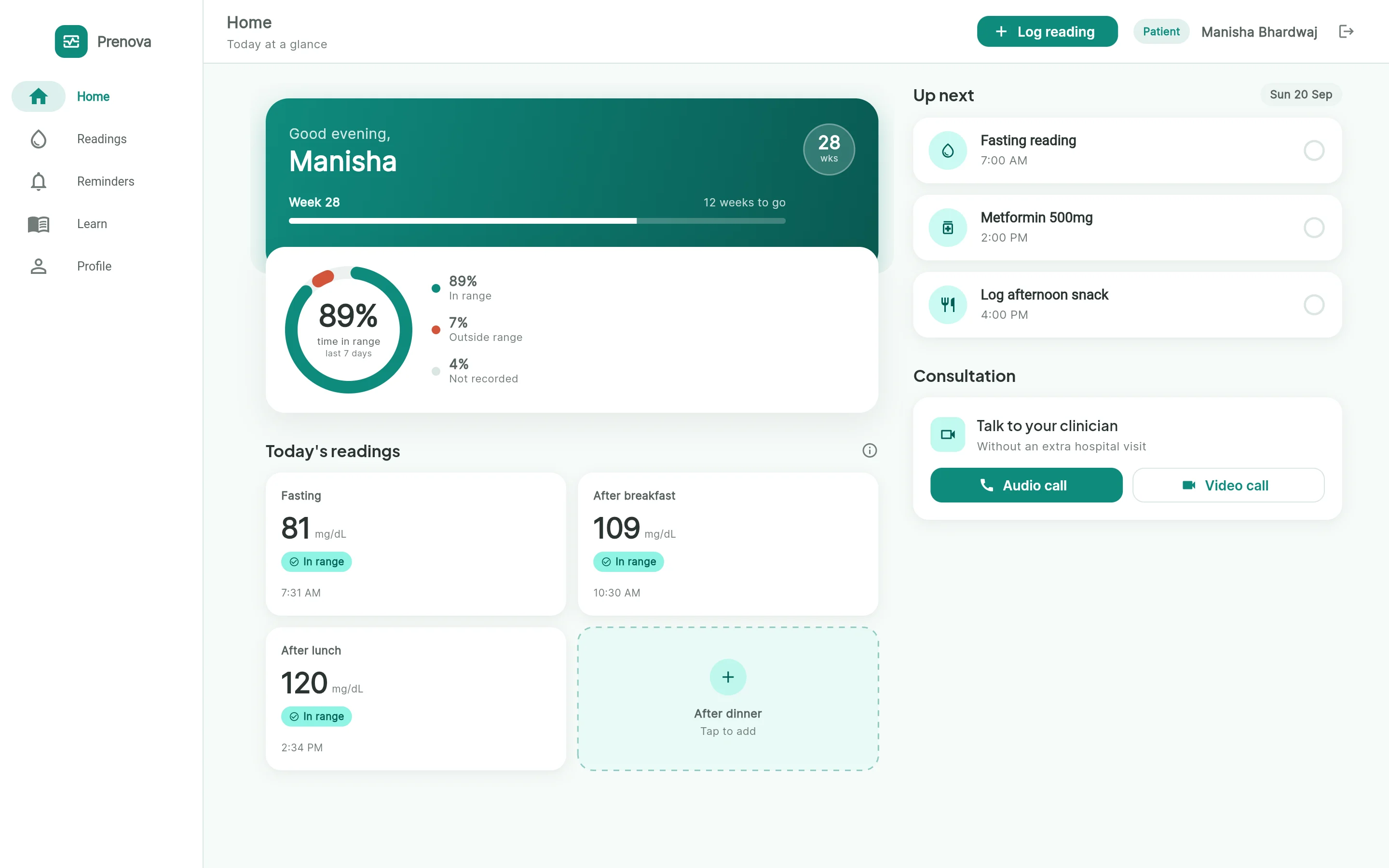Click the Patient role badge

pyautogui.click(x=1160, y=31)
